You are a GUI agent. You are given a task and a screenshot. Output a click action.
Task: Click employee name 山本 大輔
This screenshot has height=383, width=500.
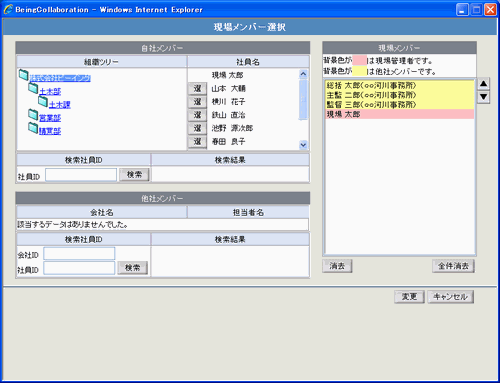229,89
